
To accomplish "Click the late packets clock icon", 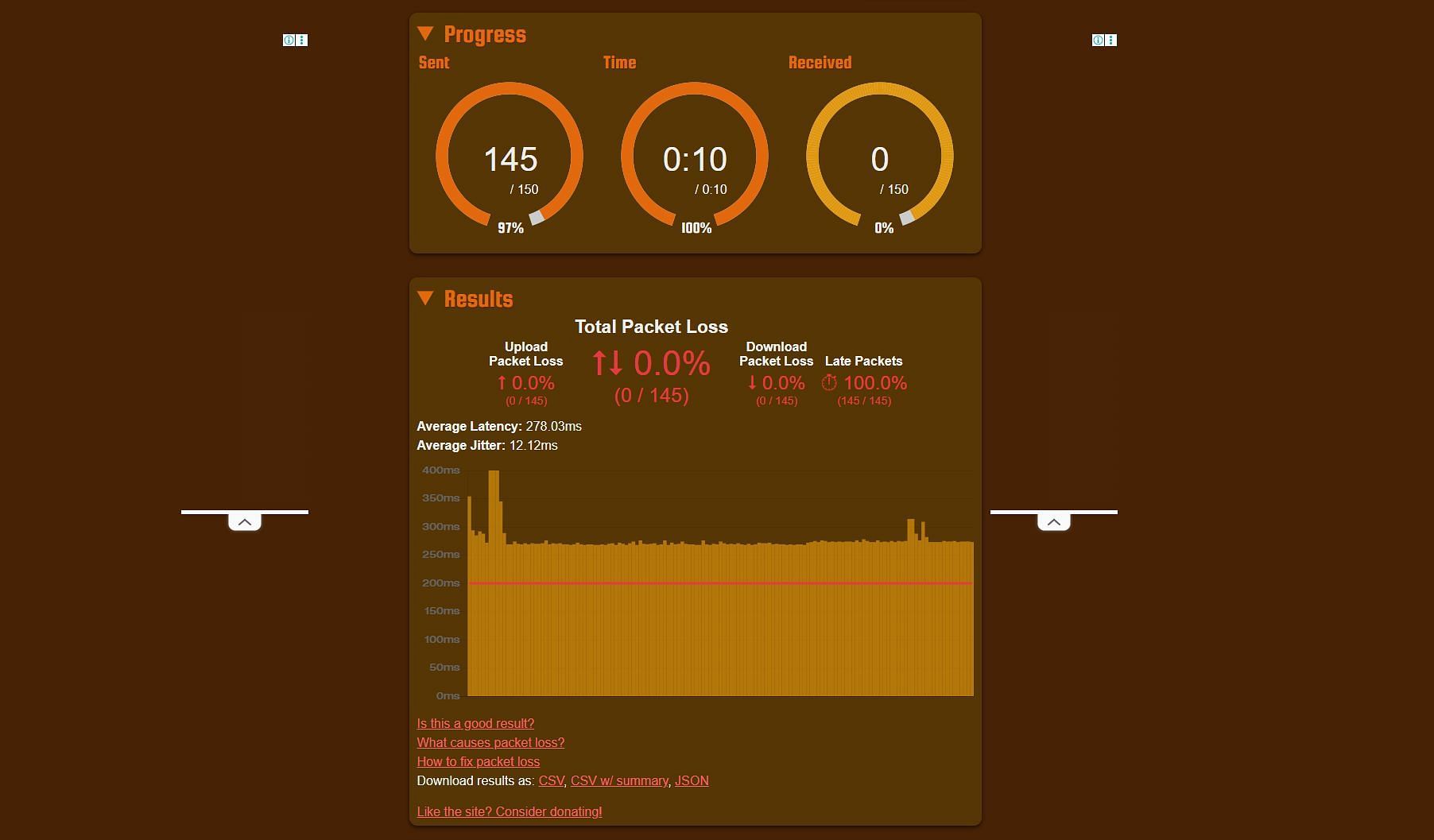I will (x=829, y=383).
